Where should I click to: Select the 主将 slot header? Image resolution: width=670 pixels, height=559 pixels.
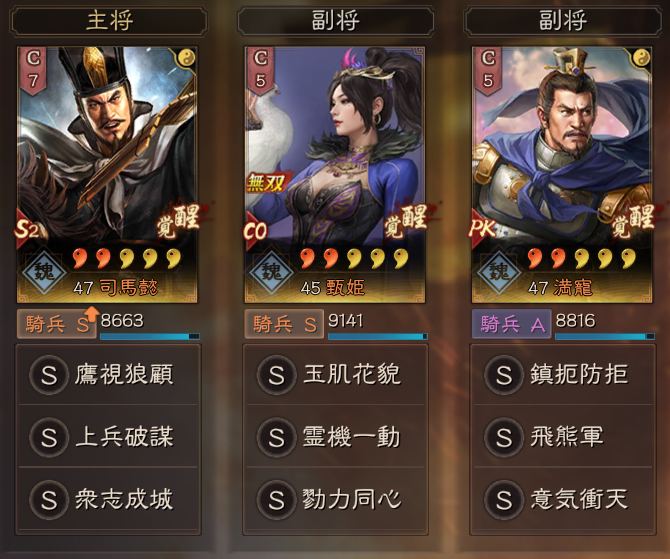(109, 21)
